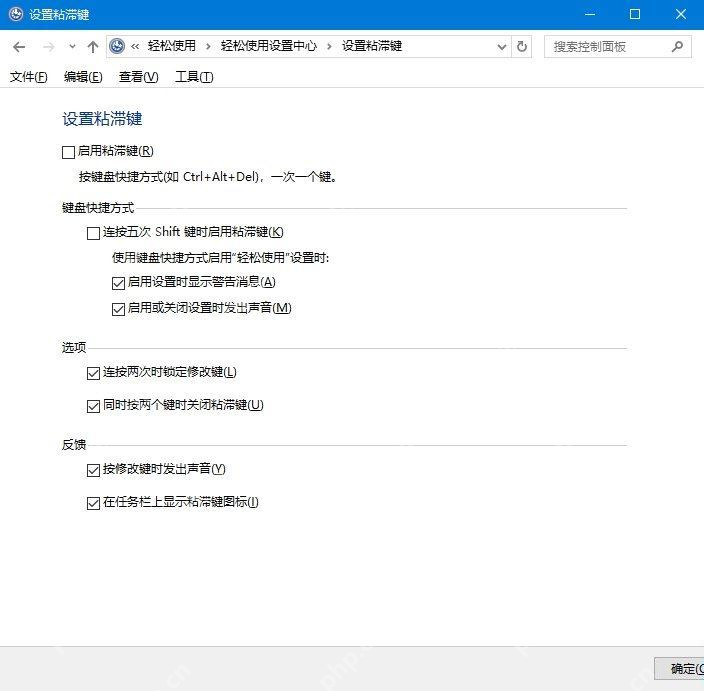Go up one level arrow
Screen dimensions: 704x691
point(93,47)
